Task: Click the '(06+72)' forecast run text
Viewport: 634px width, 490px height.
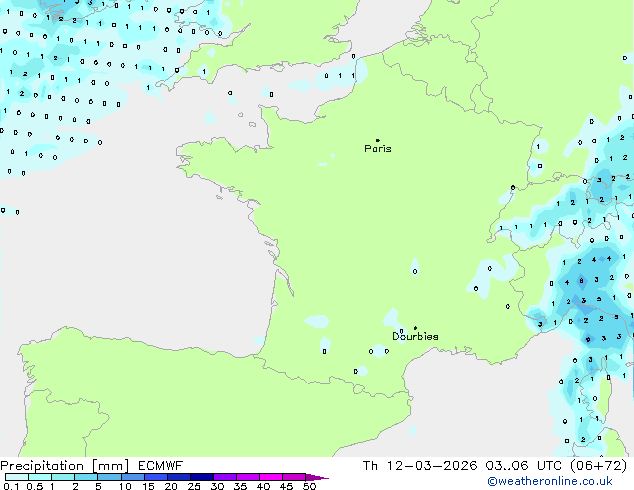Action: pyautogui.click(x=598, y=466)
